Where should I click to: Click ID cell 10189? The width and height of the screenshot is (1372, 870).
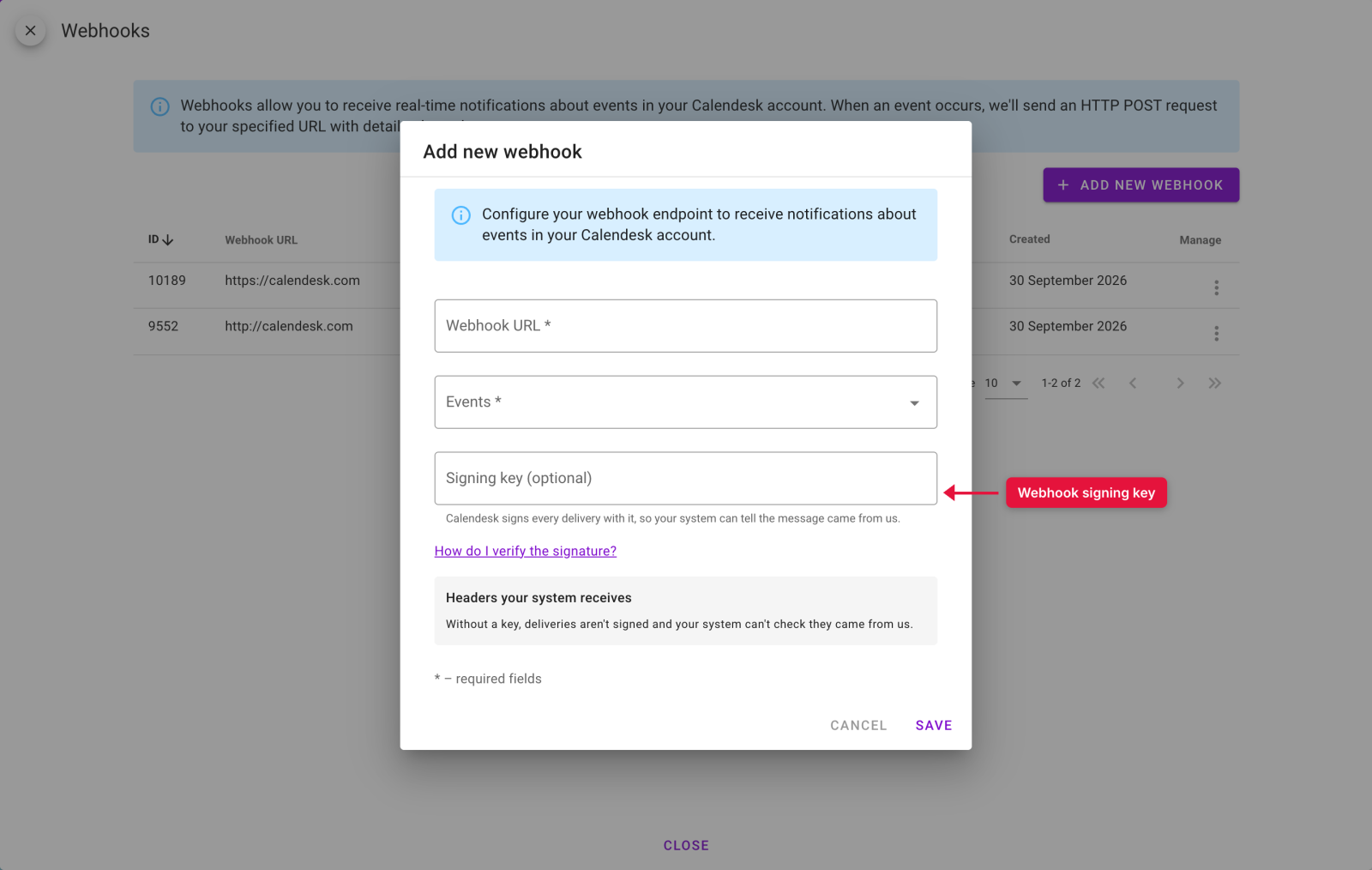point(166,281)
